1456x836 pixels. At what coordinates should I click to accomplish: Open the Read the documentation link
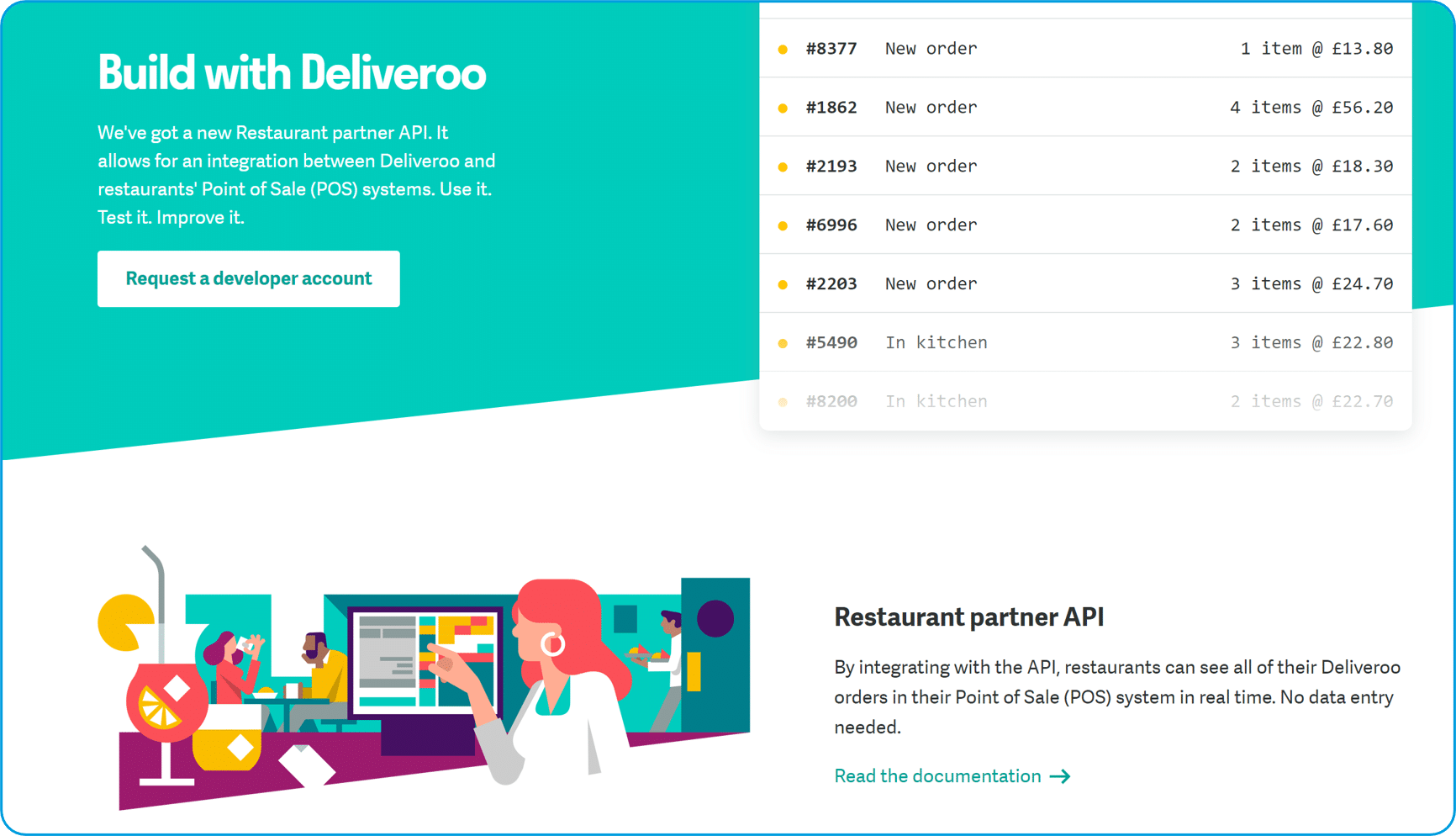pyautogui.click(x=938, y=776)
